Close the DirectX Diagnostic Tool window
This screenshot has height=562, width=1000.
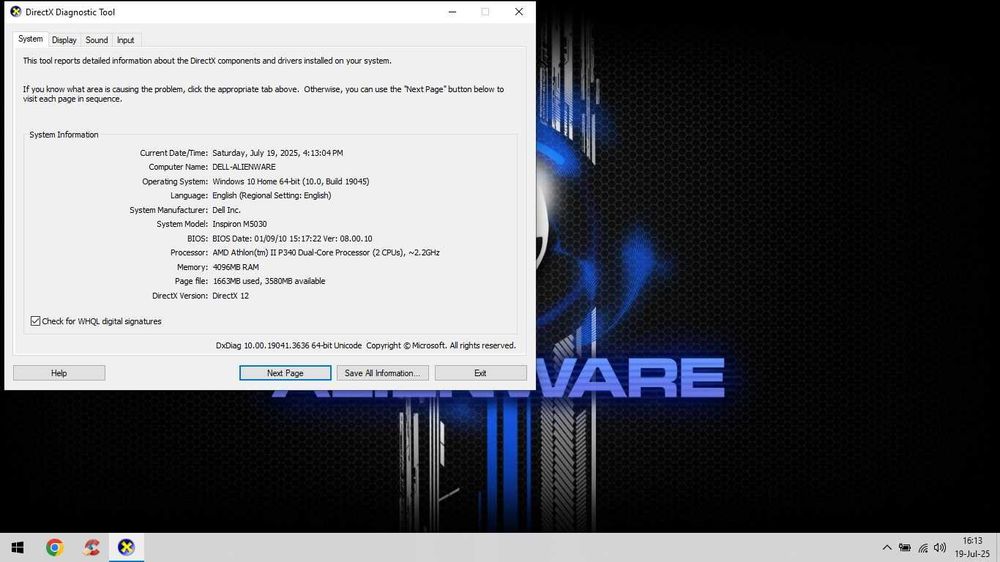[x=518, y=11]
